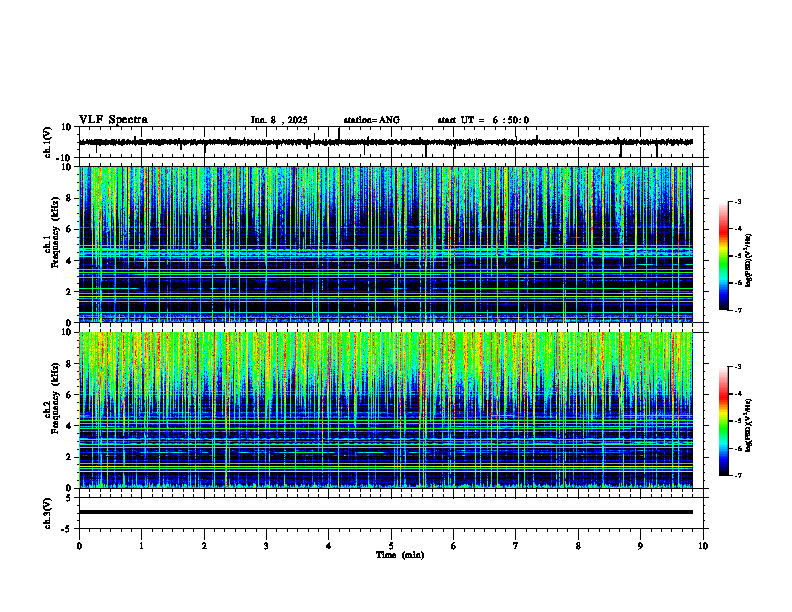The image size is (792, 612).
Task: Click inside the ch.2 spectrogram panel
Action: [x=385, y=410]
